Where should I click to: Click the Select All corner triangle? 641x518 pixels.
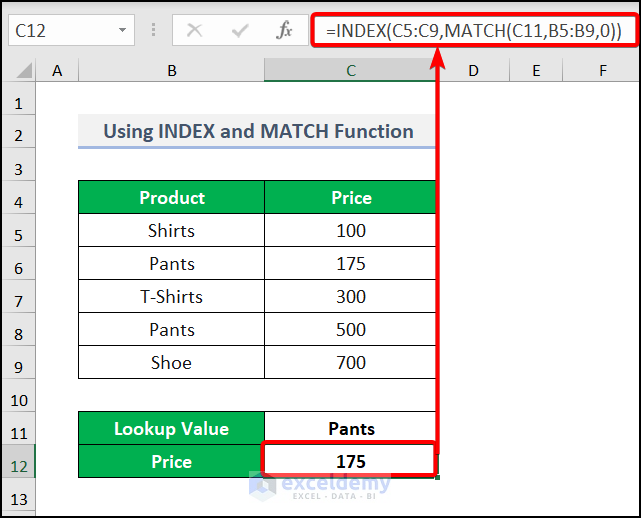click(20, 70)
